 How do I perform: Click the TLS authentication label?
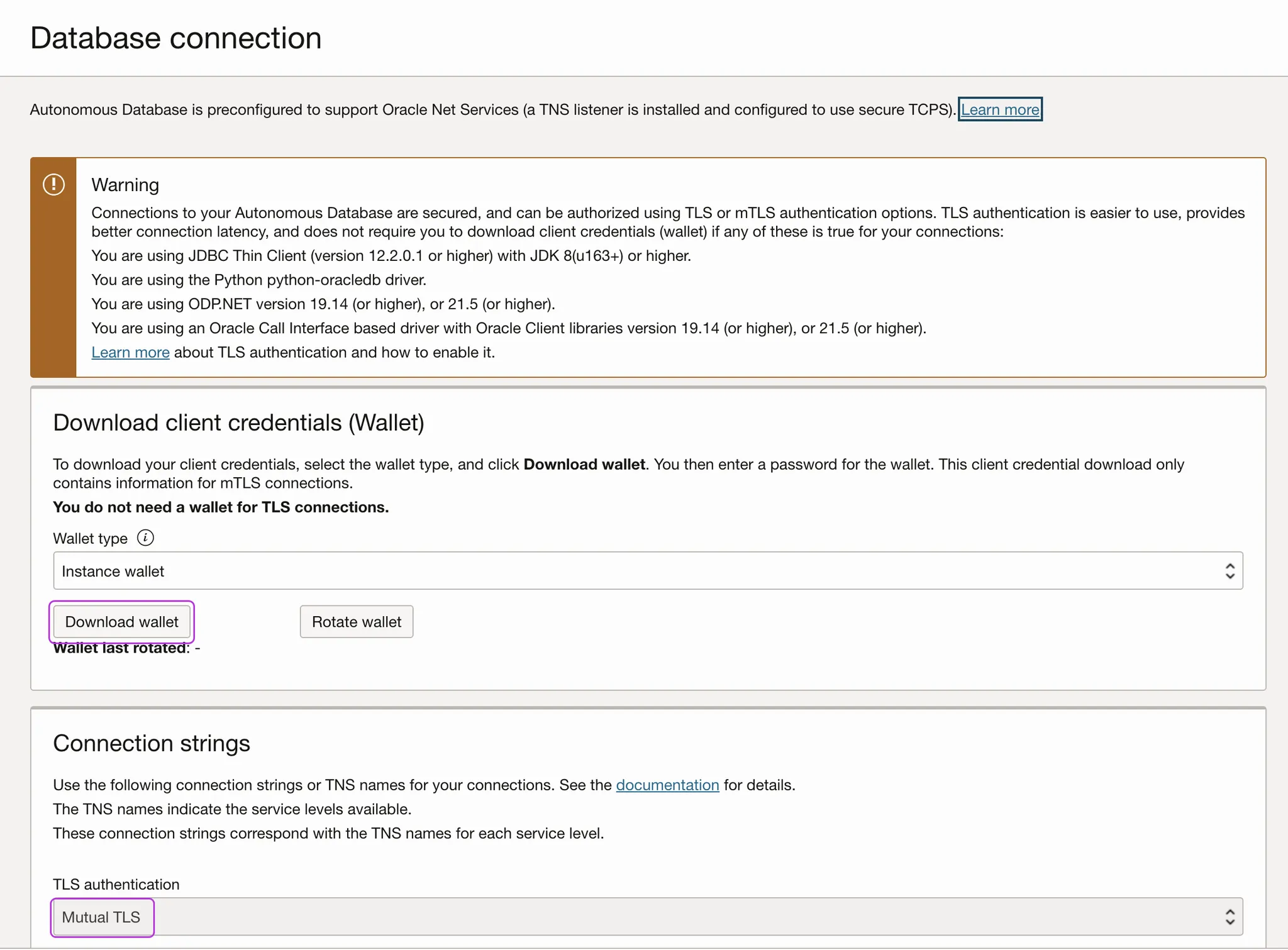116,885
